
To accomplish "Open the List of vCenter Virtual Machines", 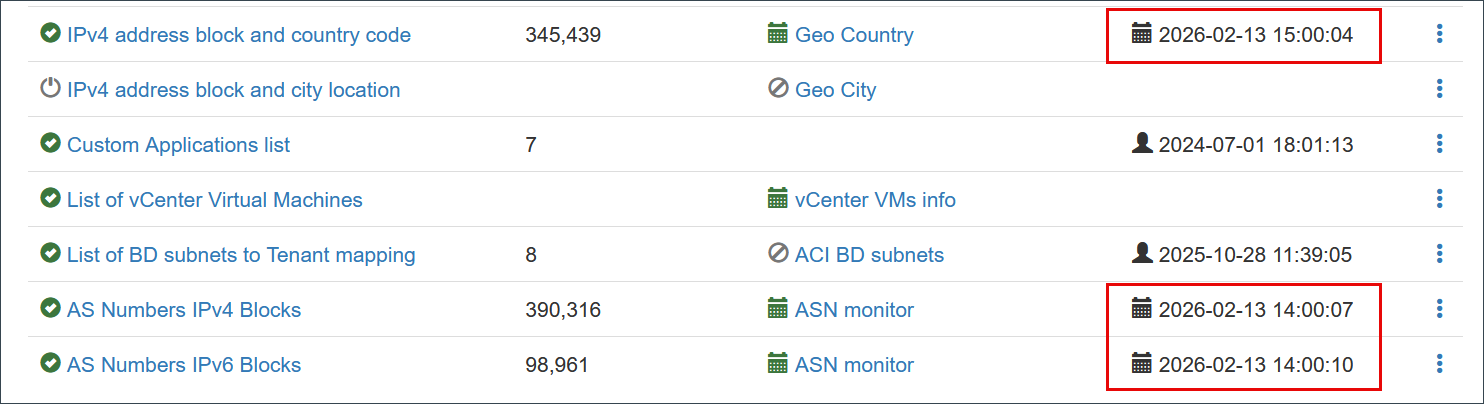I will 214,200.
